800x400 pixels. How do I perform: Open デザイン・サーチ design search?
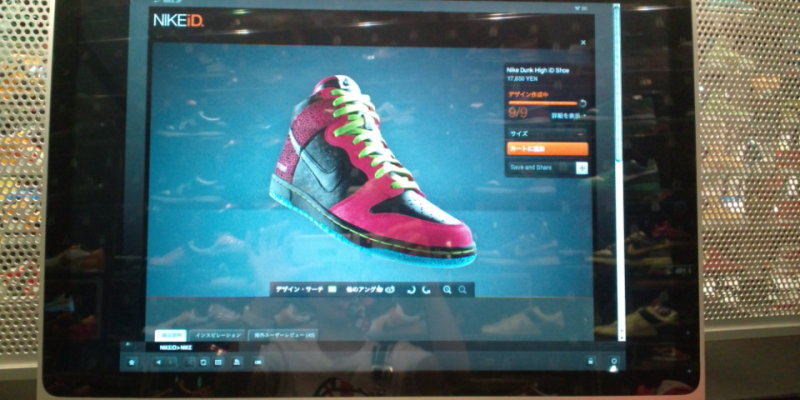pos(306,289)
